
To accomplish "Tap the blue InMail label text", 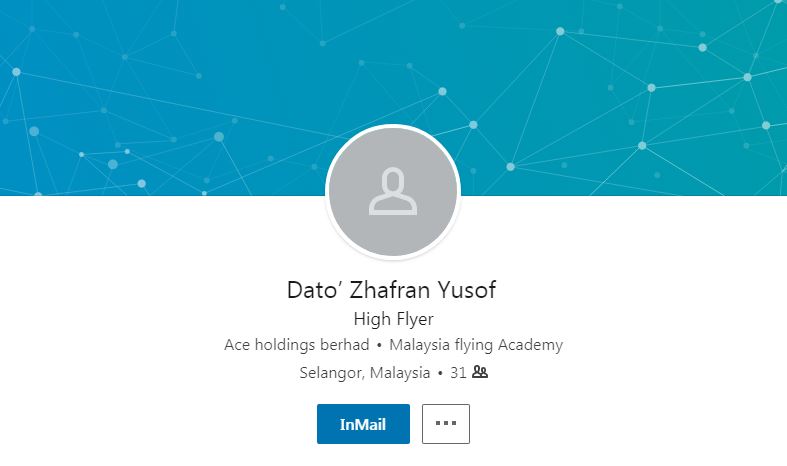I will point(363,424).
